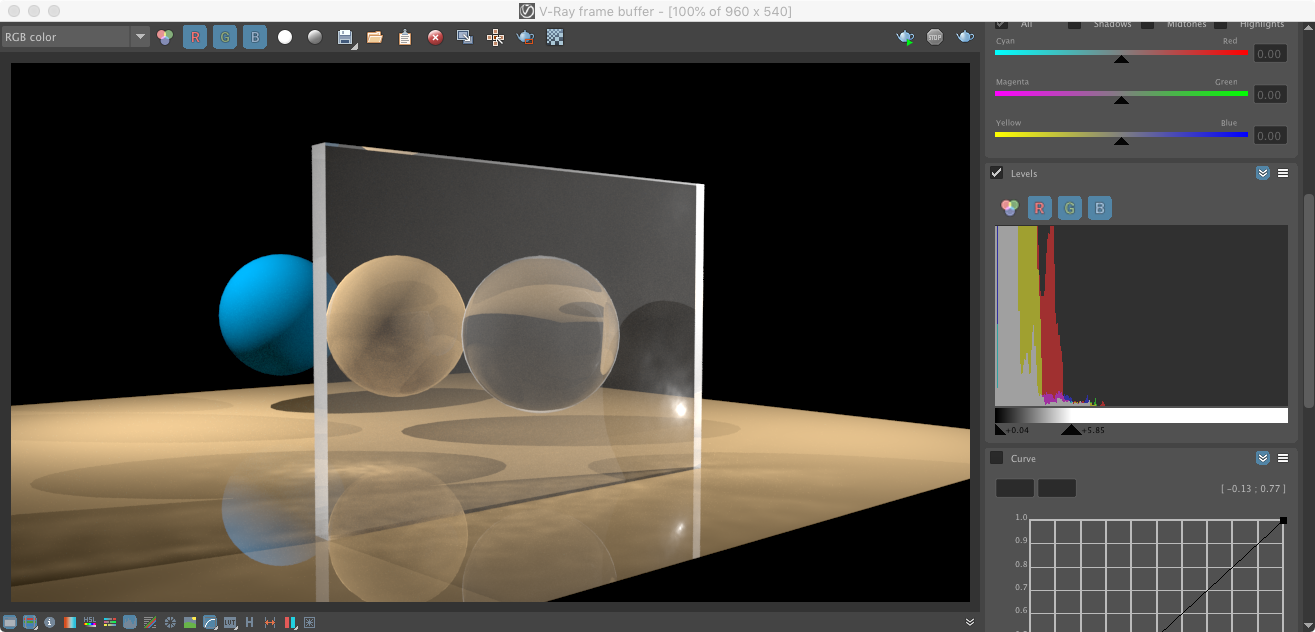The height and width of the screenshot is (632, 1315).
Task: Toggle white balance orange-blue gradient icon
Action: 70,622
